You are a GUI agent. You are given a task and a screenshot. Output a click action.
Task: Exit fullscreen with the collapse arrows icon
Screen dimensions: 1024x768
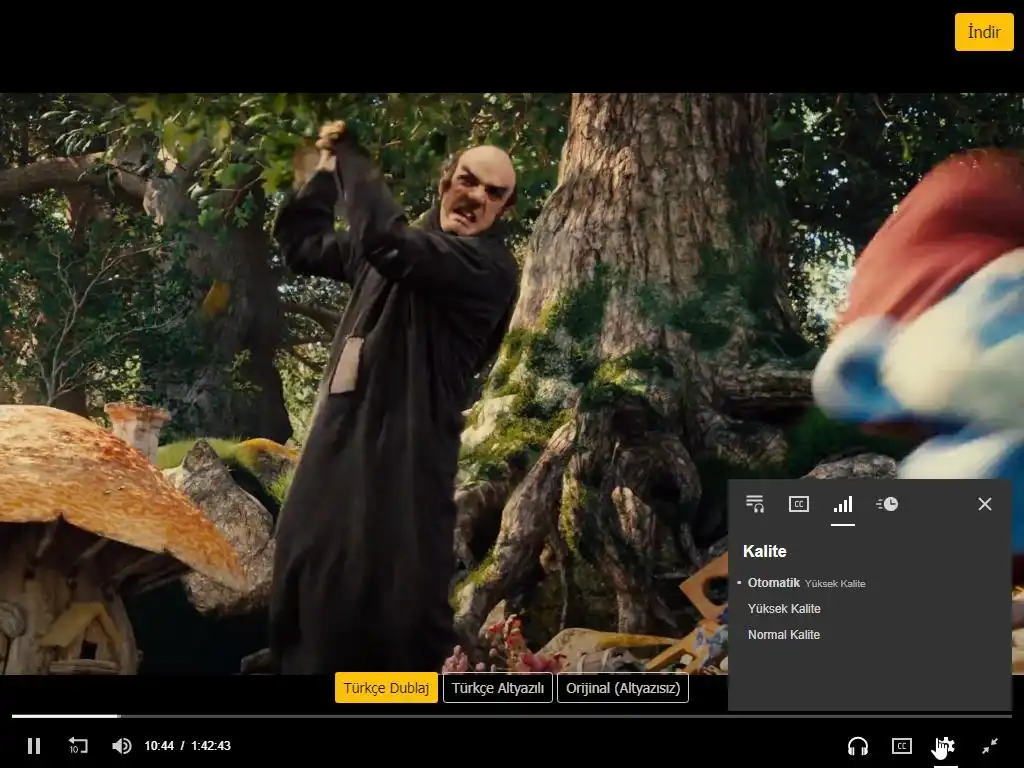click(x=990, y=746)
